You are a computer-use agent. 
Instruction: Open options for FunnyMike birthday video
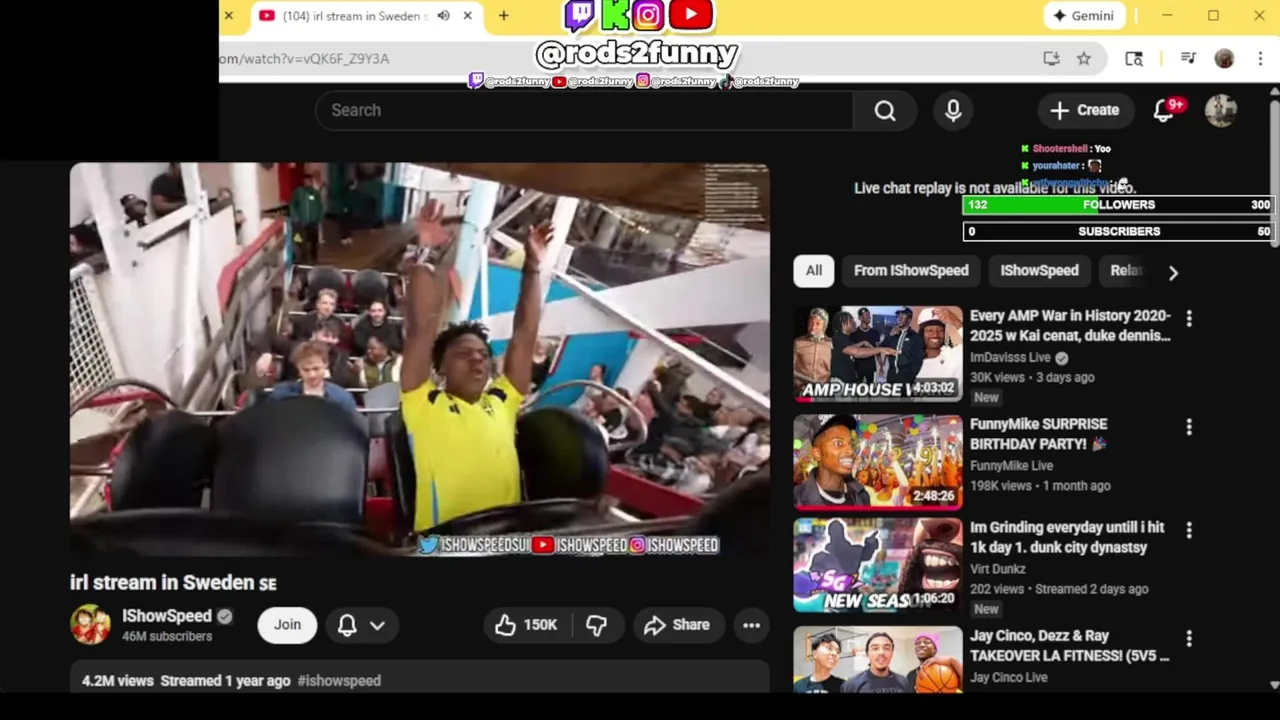(x=1189, y=427)
